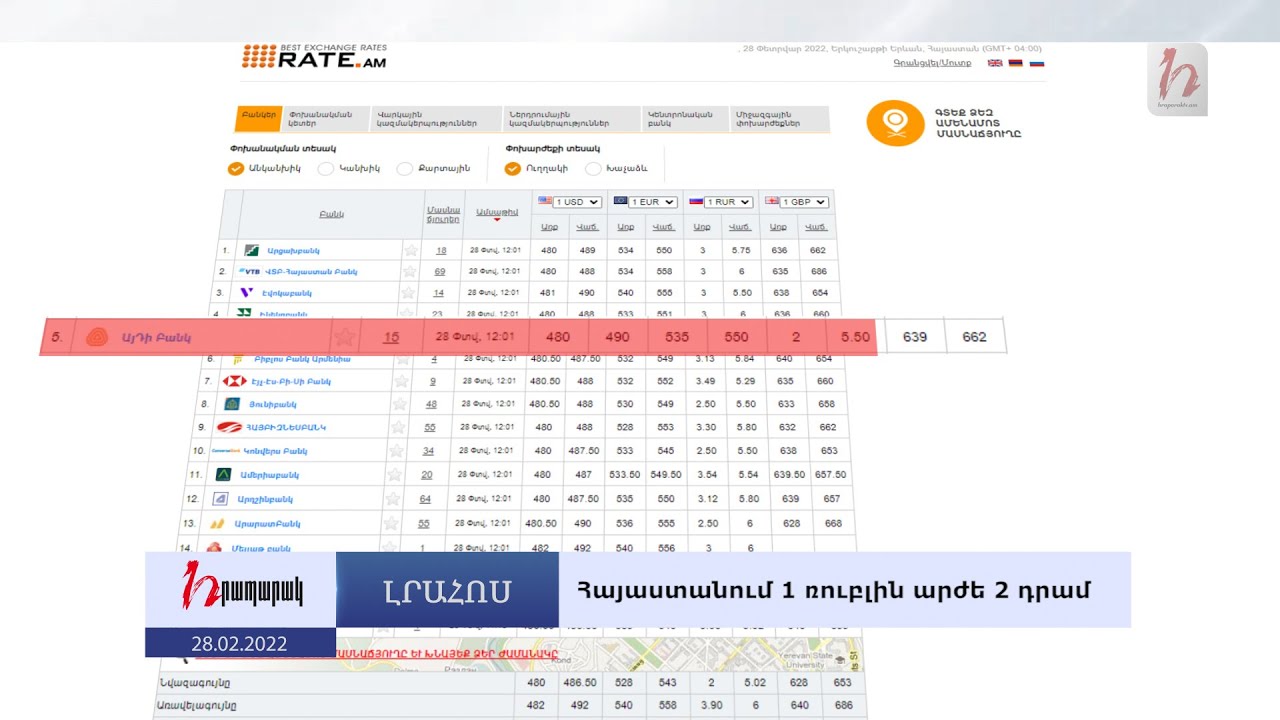Image resolution: width=1280 pixels, height=720 pixels.
Task: Open the 1 RUR currency dropdown
Action: pos(728,201)
